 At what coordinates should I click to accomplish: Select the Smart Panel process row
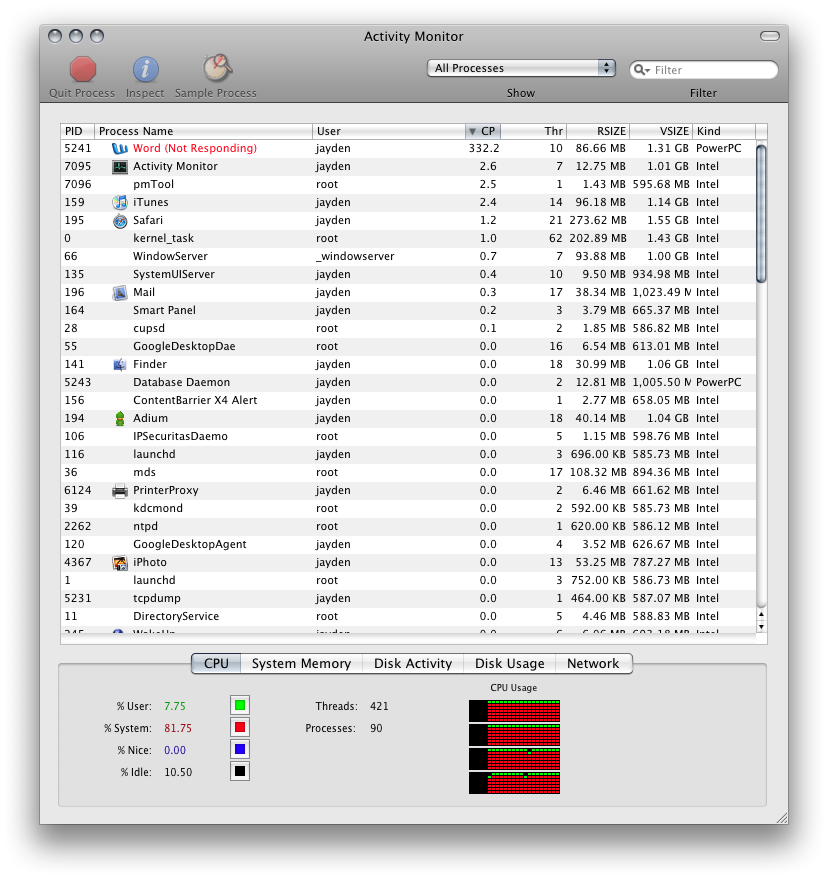[x=408, y=311]
